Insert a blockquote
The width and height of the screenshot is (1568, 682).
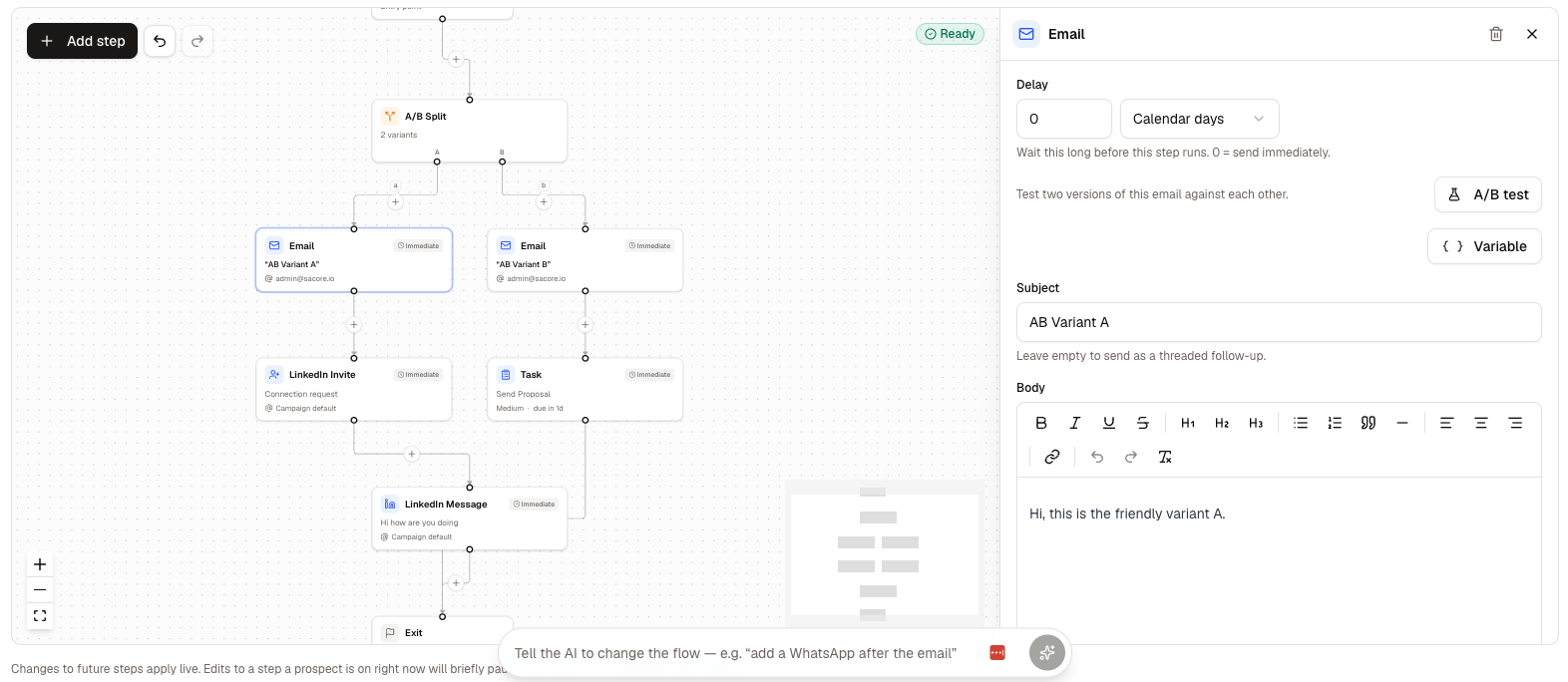pos(1369,423)
